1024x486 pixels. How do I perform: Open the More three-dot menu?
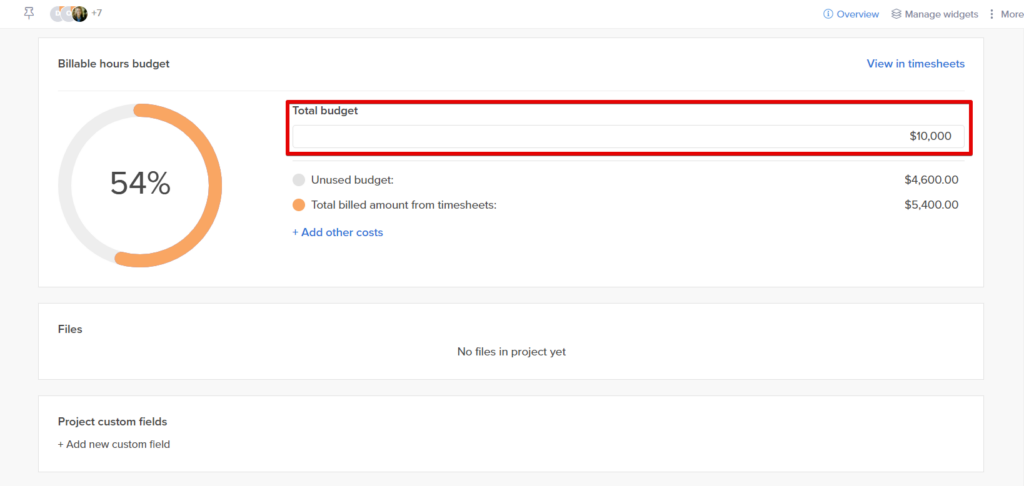pyautogui.click(x=992, y=14)
